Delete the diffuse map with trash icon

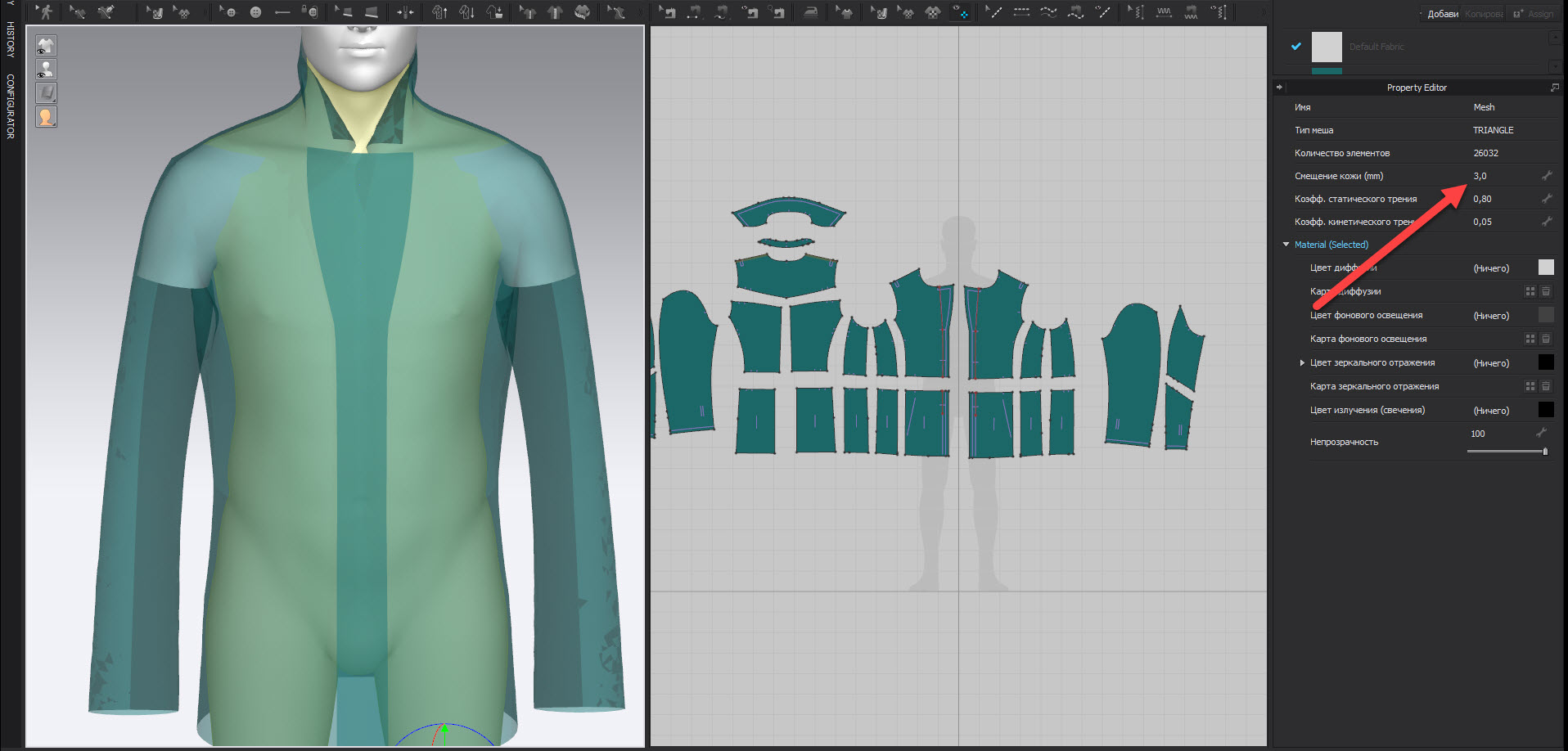pos(1546,291)
